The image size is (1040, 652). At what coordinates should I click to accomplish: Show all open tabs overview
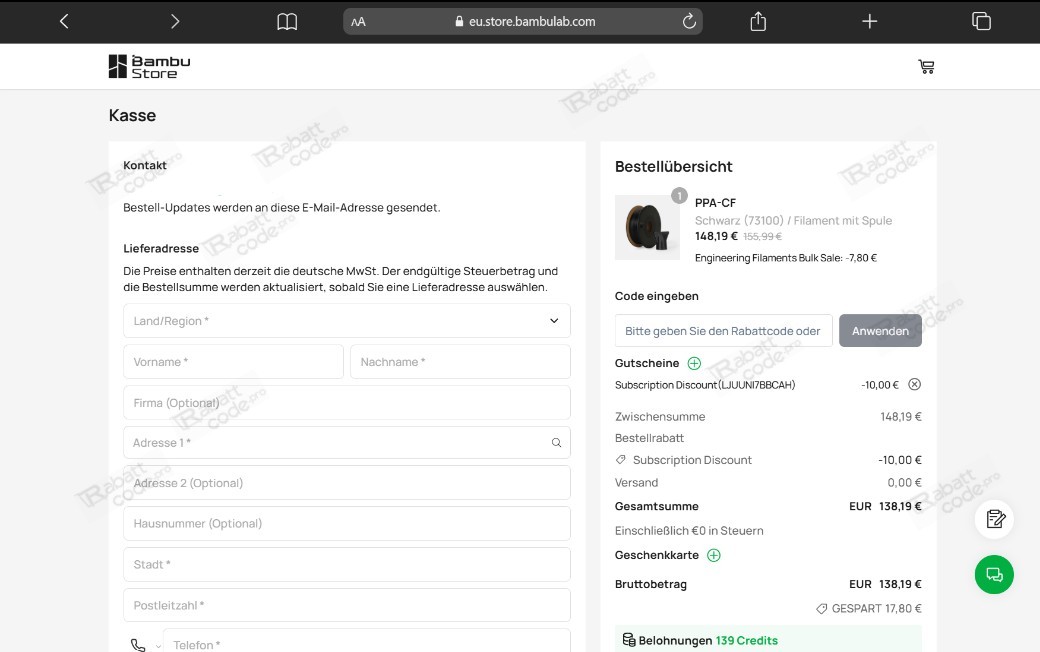click(x=981, y=21)
